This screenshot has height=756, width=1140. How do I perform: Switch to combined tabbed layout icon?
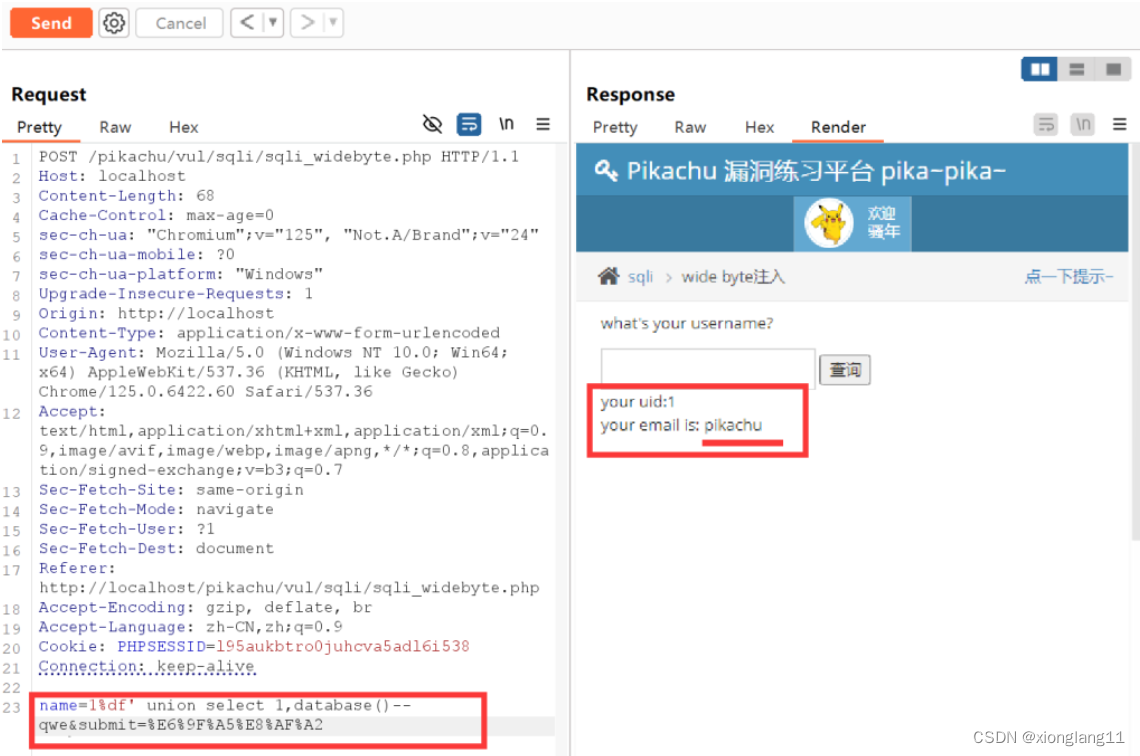[1113, 69]
